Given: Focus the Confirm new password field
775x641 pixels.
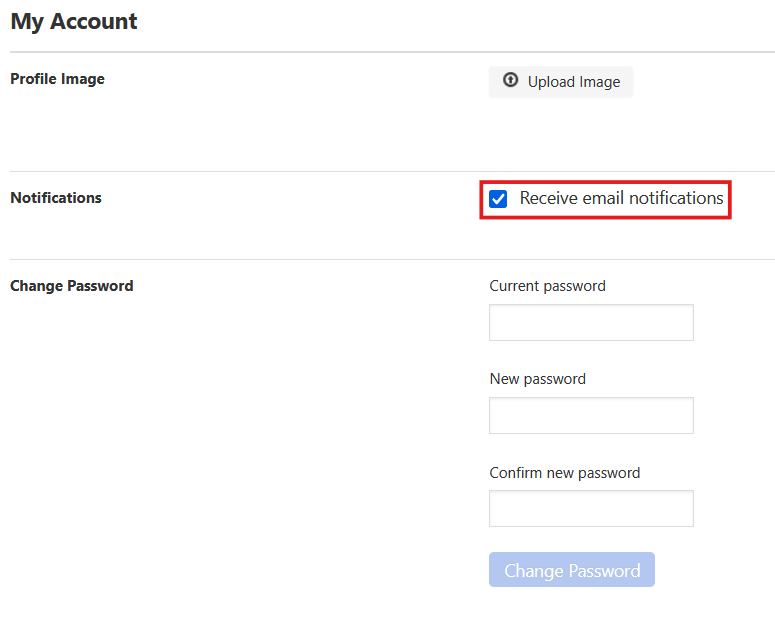Looking at the screenshot, I should click(591, 509).
